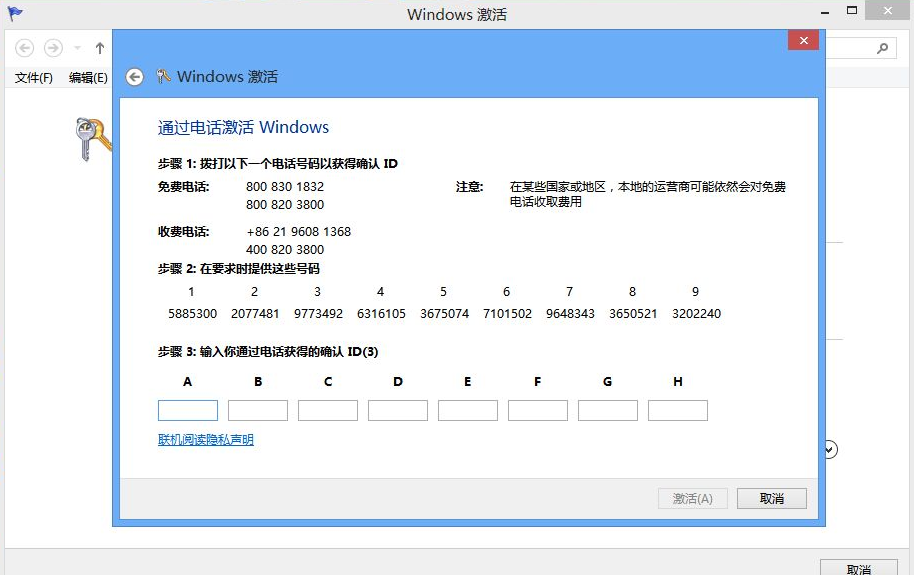The image size is (914, 575).
Task: Click the Windows 激活 icon in dialog header
Action: [x=164, y=77]
